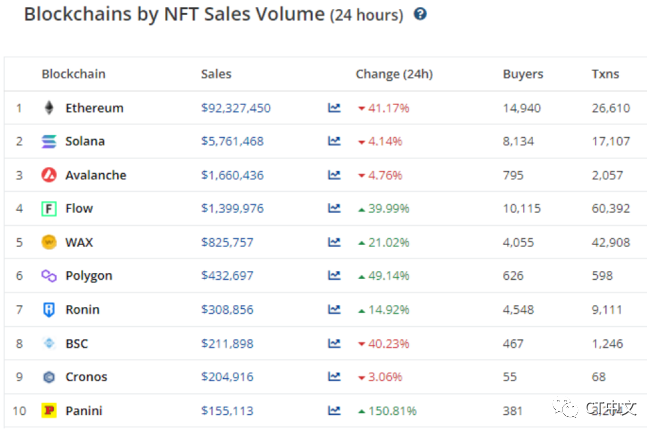Open the BSC blockchain link
This screenshot has width=657, height=436.
77,343
